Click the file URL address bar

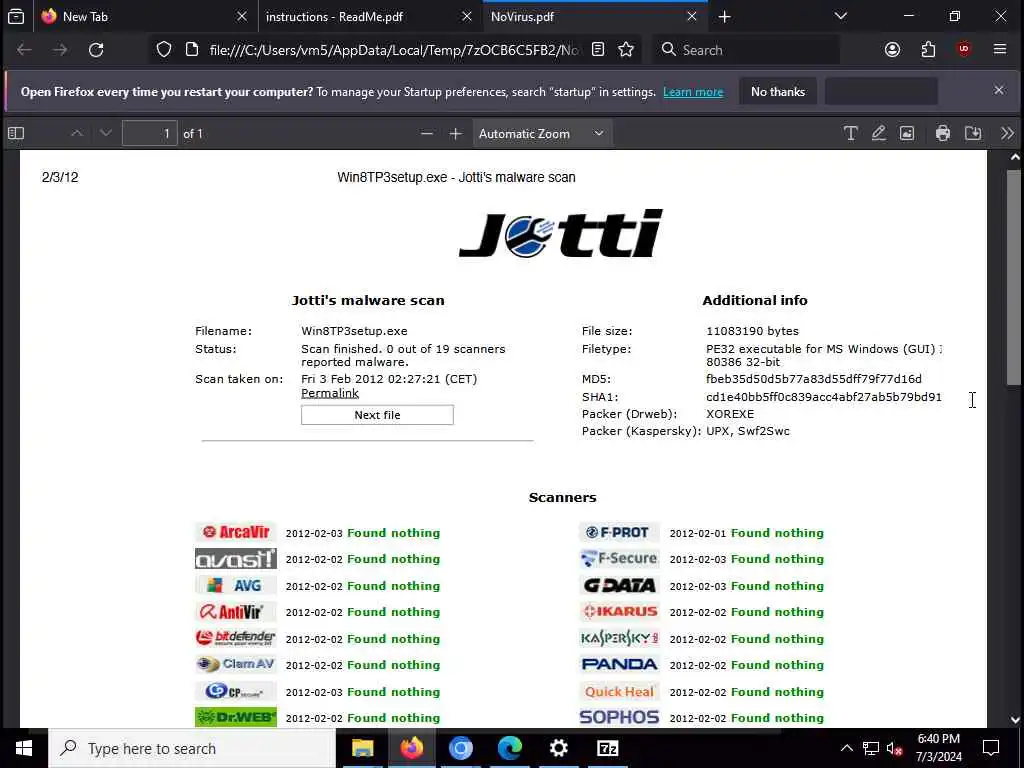click(x=393, y=50)
